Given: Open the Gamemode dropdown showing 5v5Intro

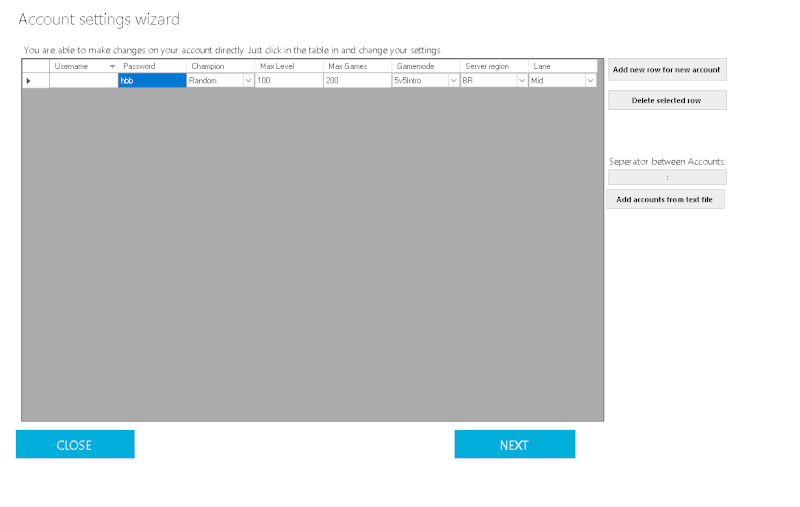Looking at the screenshot, I should 453,81.
